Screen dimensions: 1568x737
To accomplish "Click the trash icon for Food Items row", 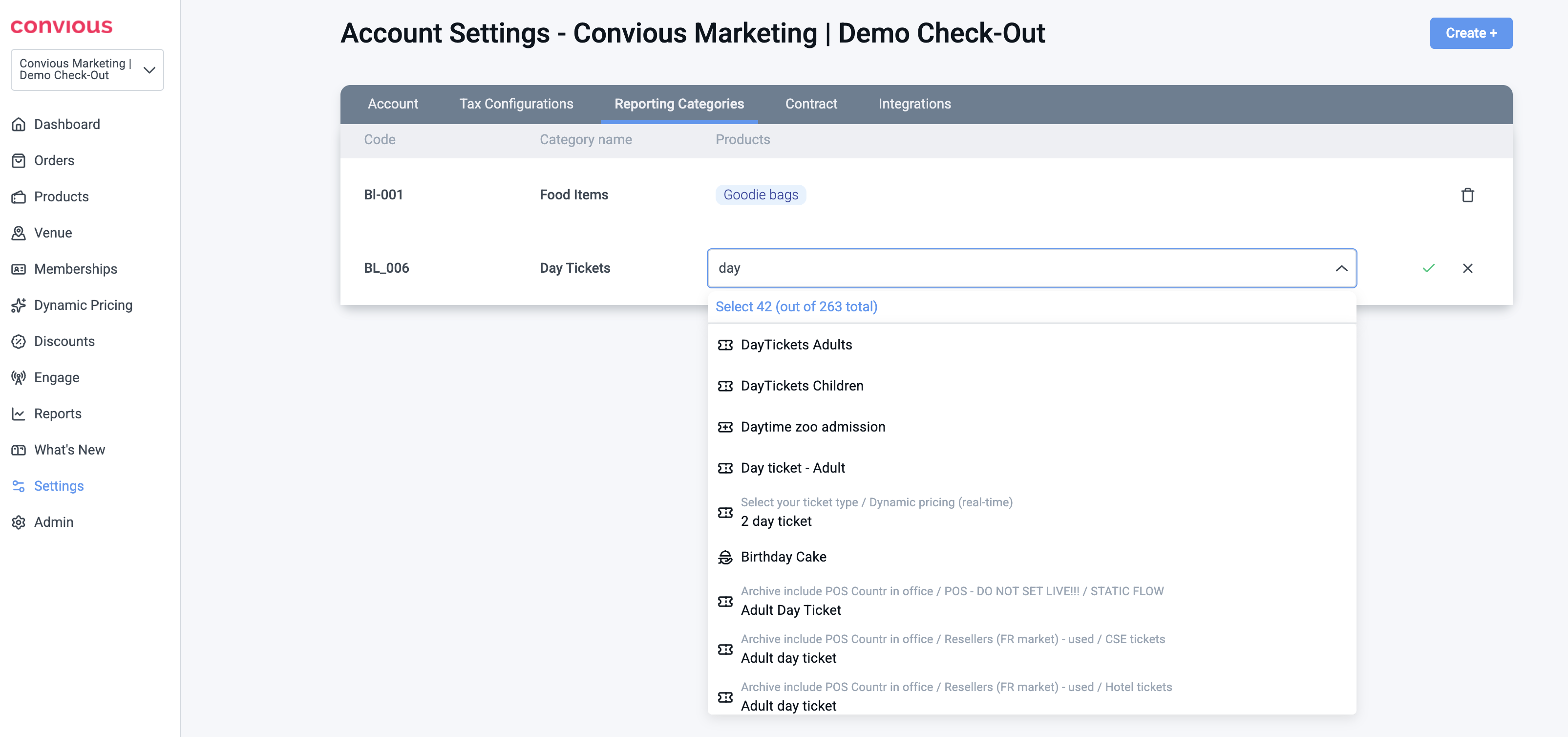I will [x=1467, y=195].
